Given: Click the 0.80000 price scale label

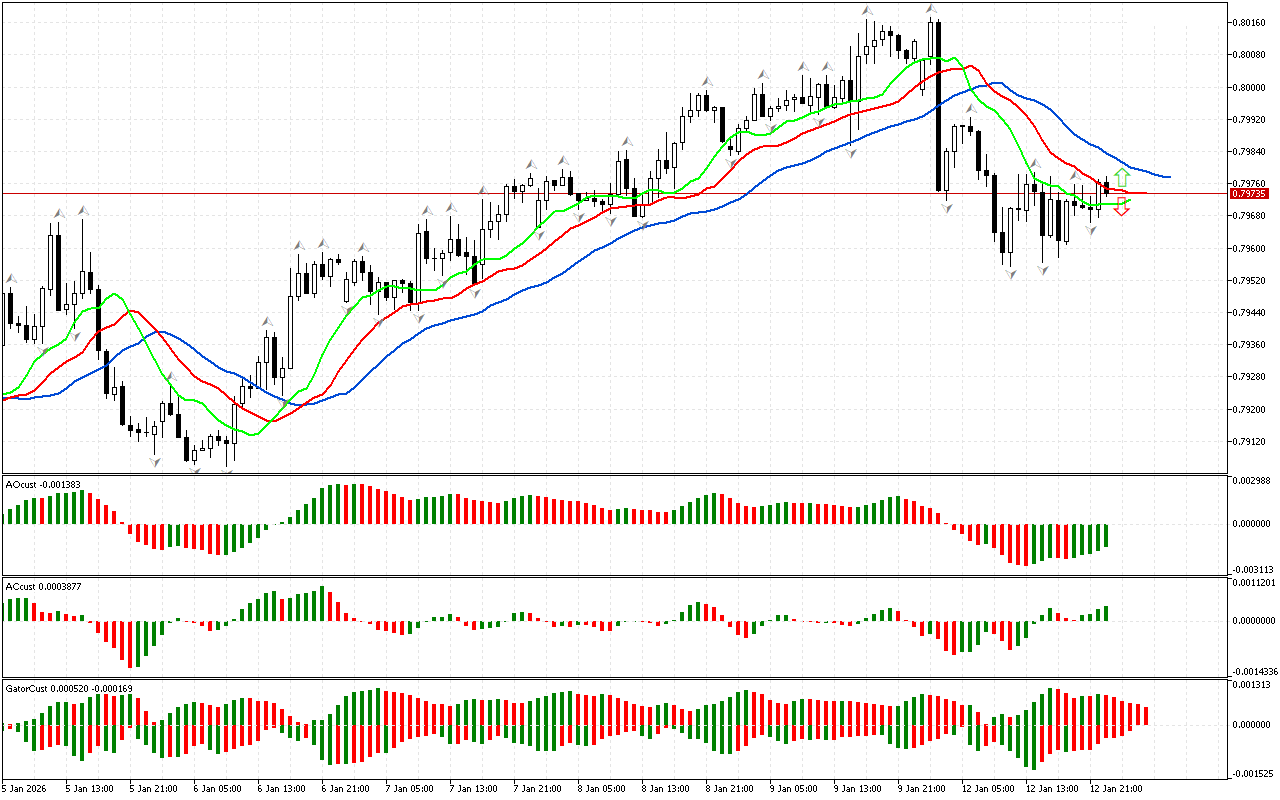Looking at the screenshot, I should [x=1249, y=87].
